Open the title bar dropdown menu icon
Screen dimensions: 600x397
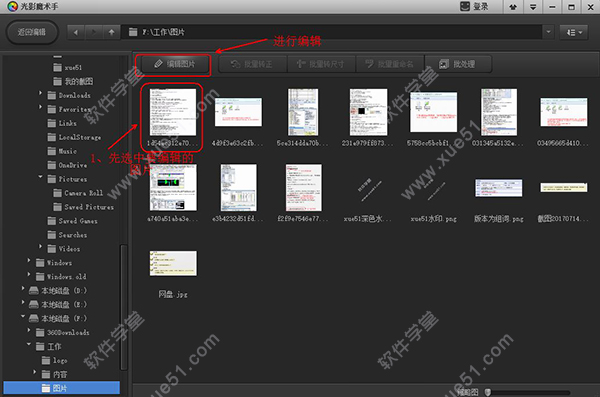[533, 7]
